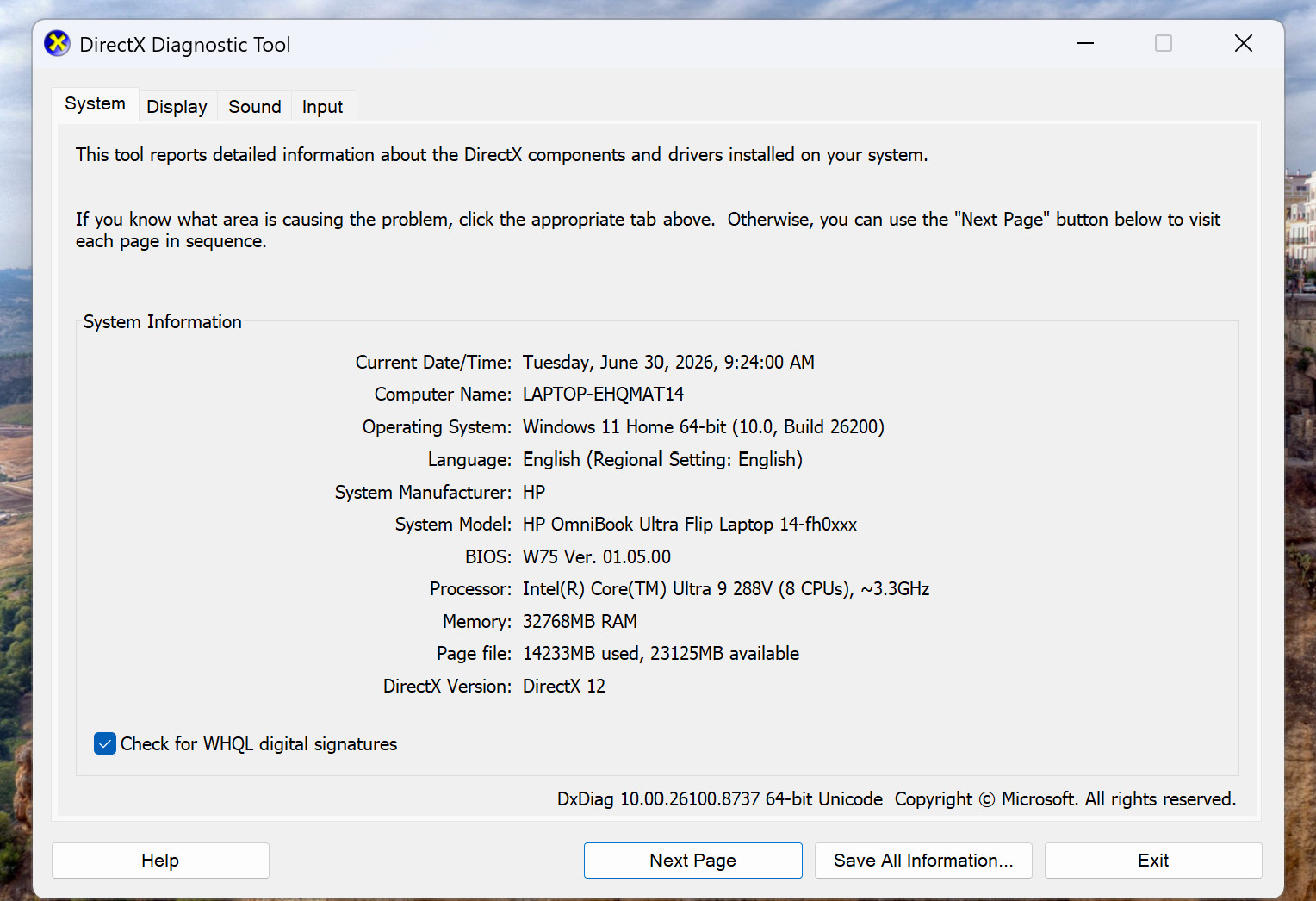Open the Sound tab
Screen dimensions: 1316x901
click(x=254, y=107)
